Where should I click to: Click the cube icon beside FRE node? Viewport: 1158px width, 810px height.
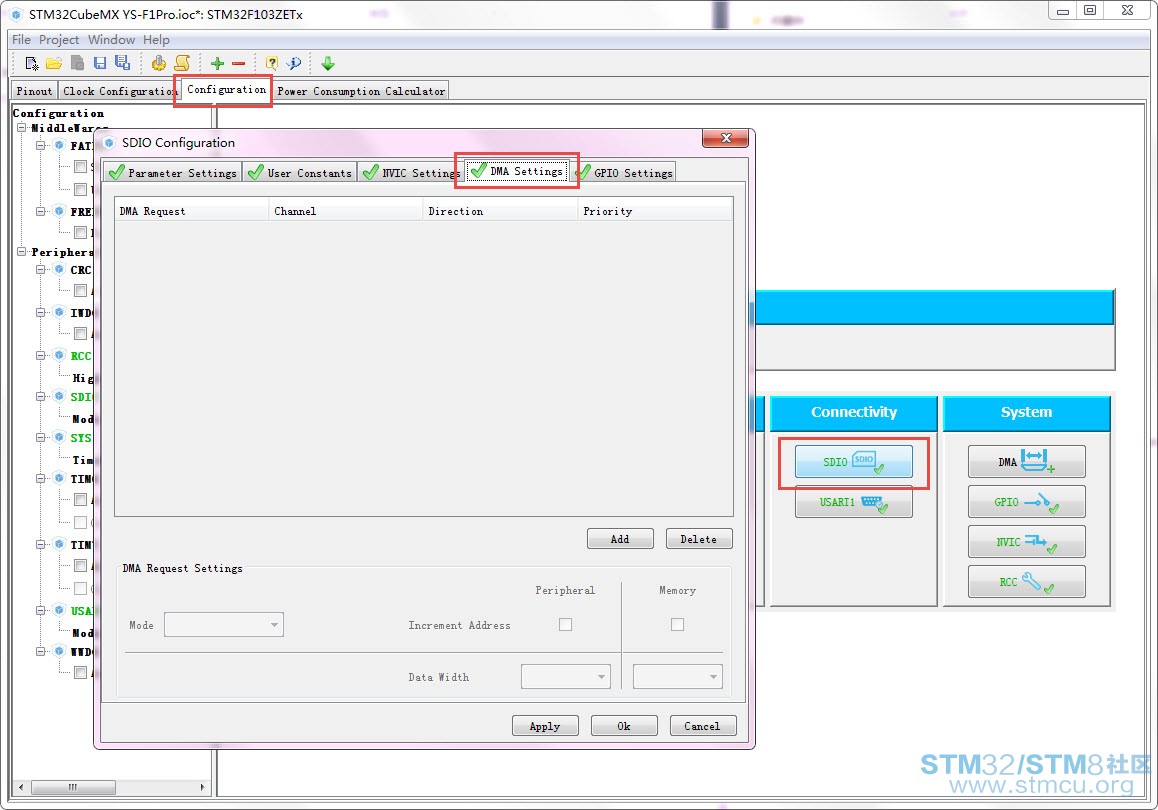(x=59, y=211)
